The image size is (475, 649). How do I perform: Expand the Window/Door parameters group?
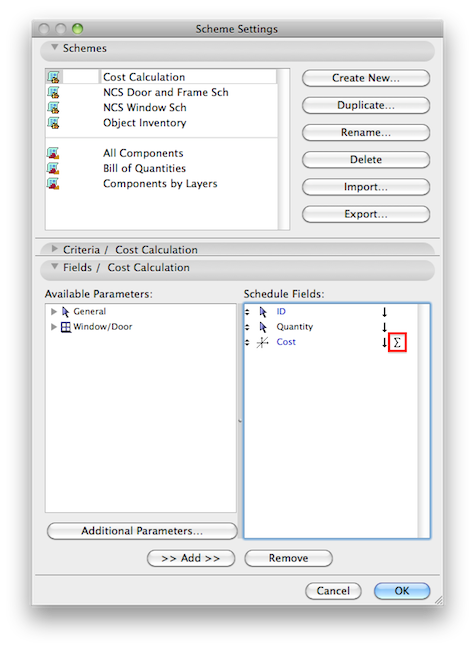54,327
